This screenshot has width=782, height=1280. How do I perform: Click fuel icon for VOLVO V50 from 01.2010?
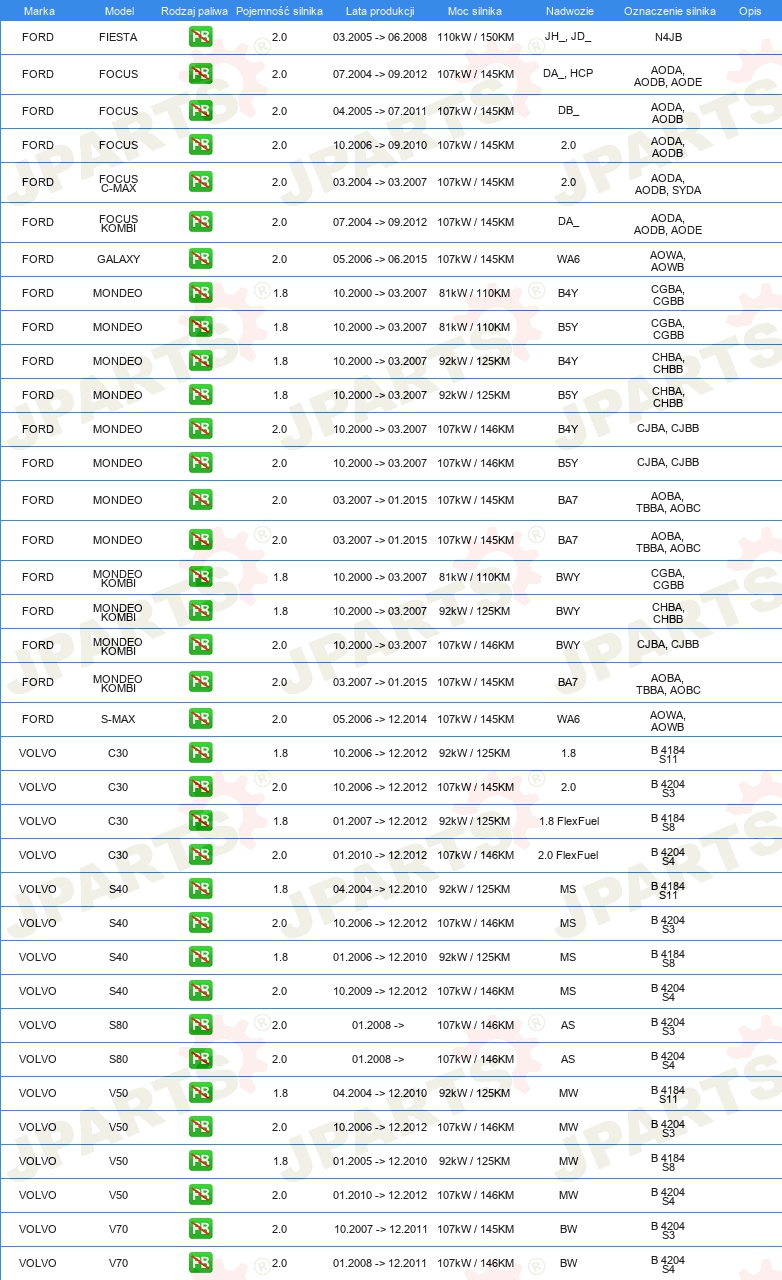[200, 1195]
